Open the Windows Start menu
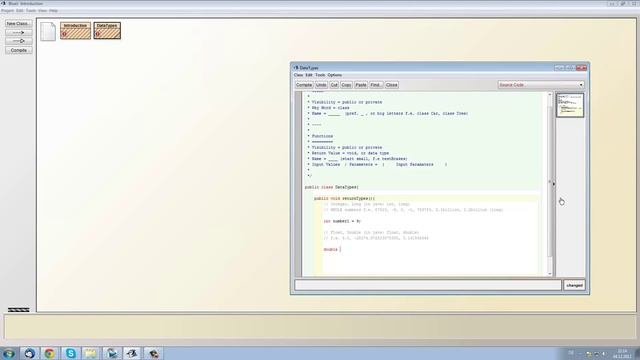Image resolution: width=640 pixels, height=360 pixels. point(9,353)
